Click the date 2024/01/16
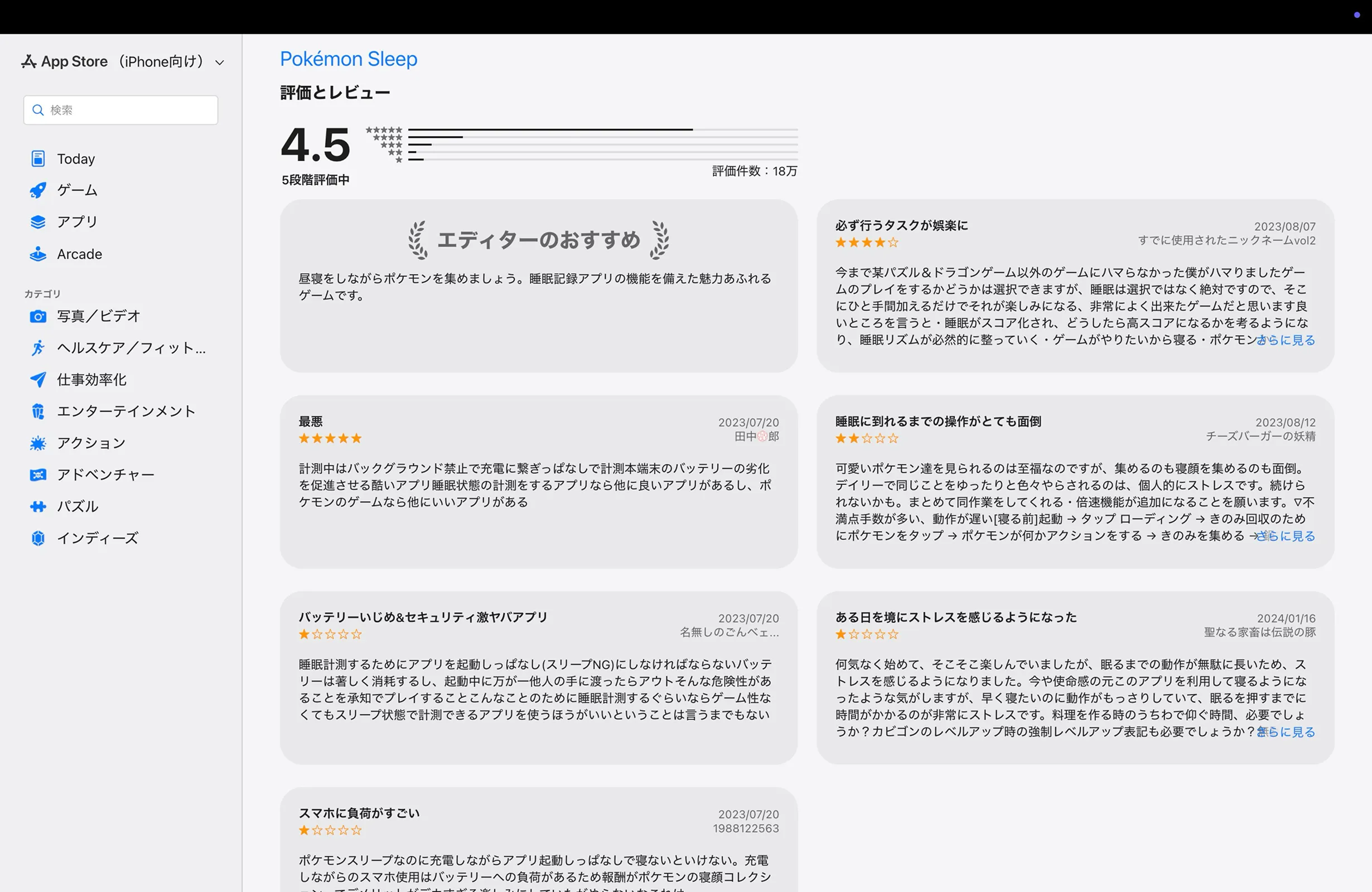 click(x=1286, y=618)
